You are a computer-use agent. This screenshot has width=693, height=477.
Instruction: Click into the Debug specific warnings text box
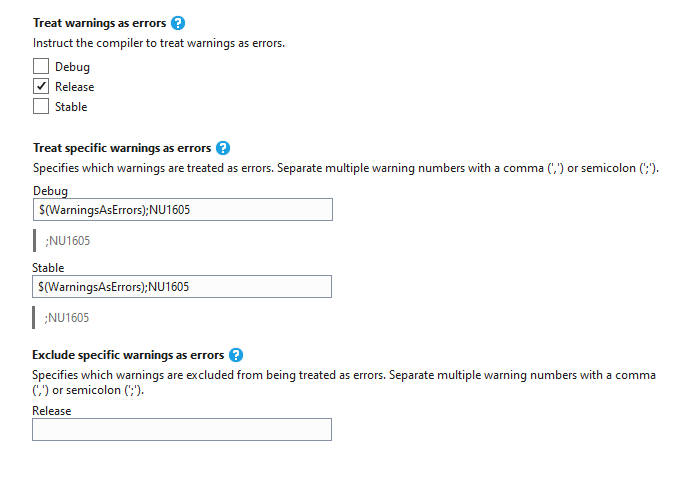click(183, 210)
